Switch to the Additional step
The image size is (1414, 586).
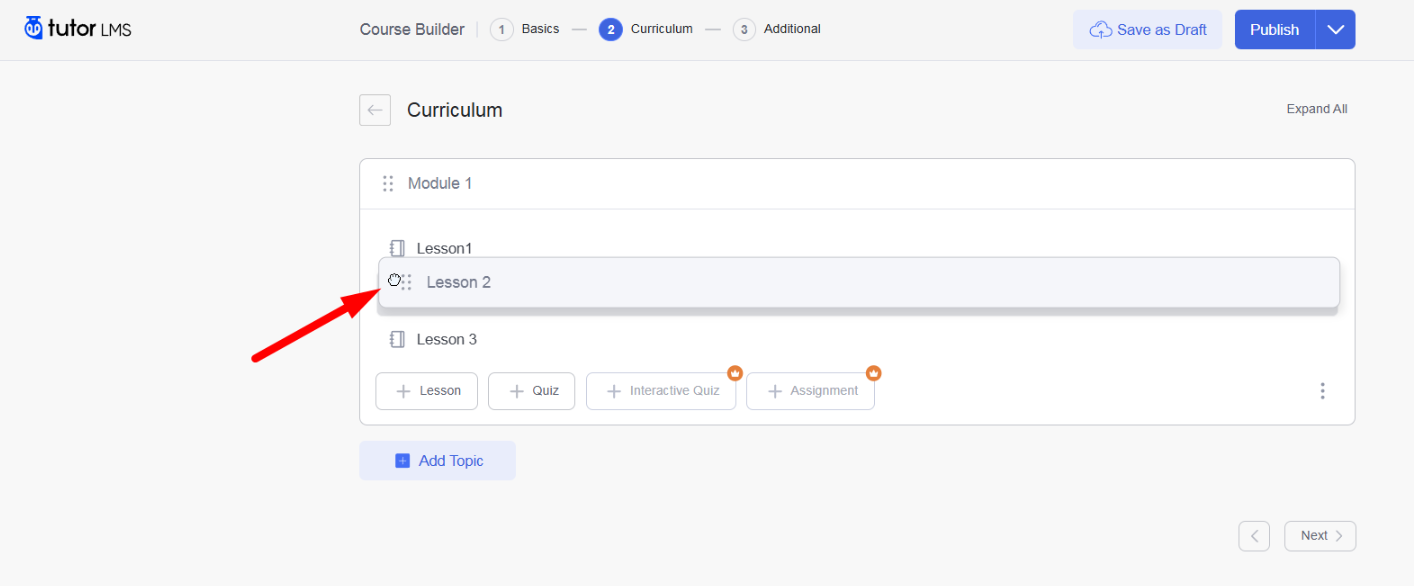click(x=778, y=30)
